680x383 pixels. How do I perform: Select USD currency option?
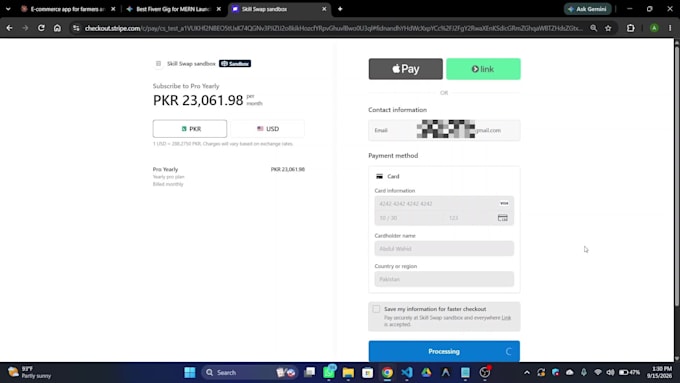tap(268, 129)
